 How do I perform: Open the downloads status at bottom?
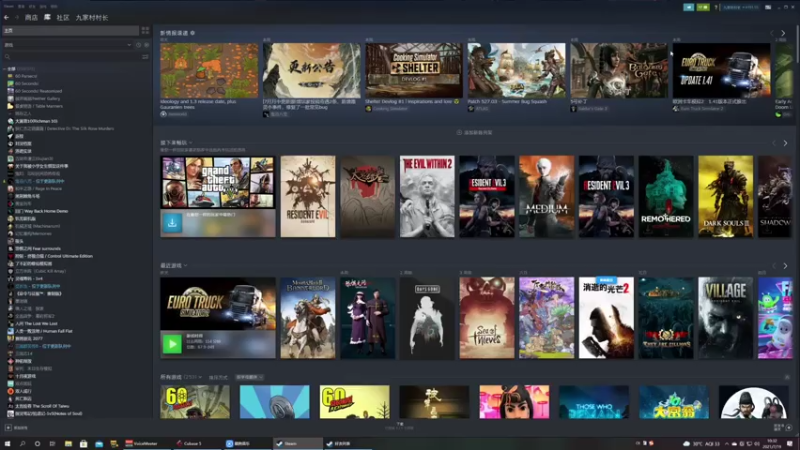tap(399, 426)
